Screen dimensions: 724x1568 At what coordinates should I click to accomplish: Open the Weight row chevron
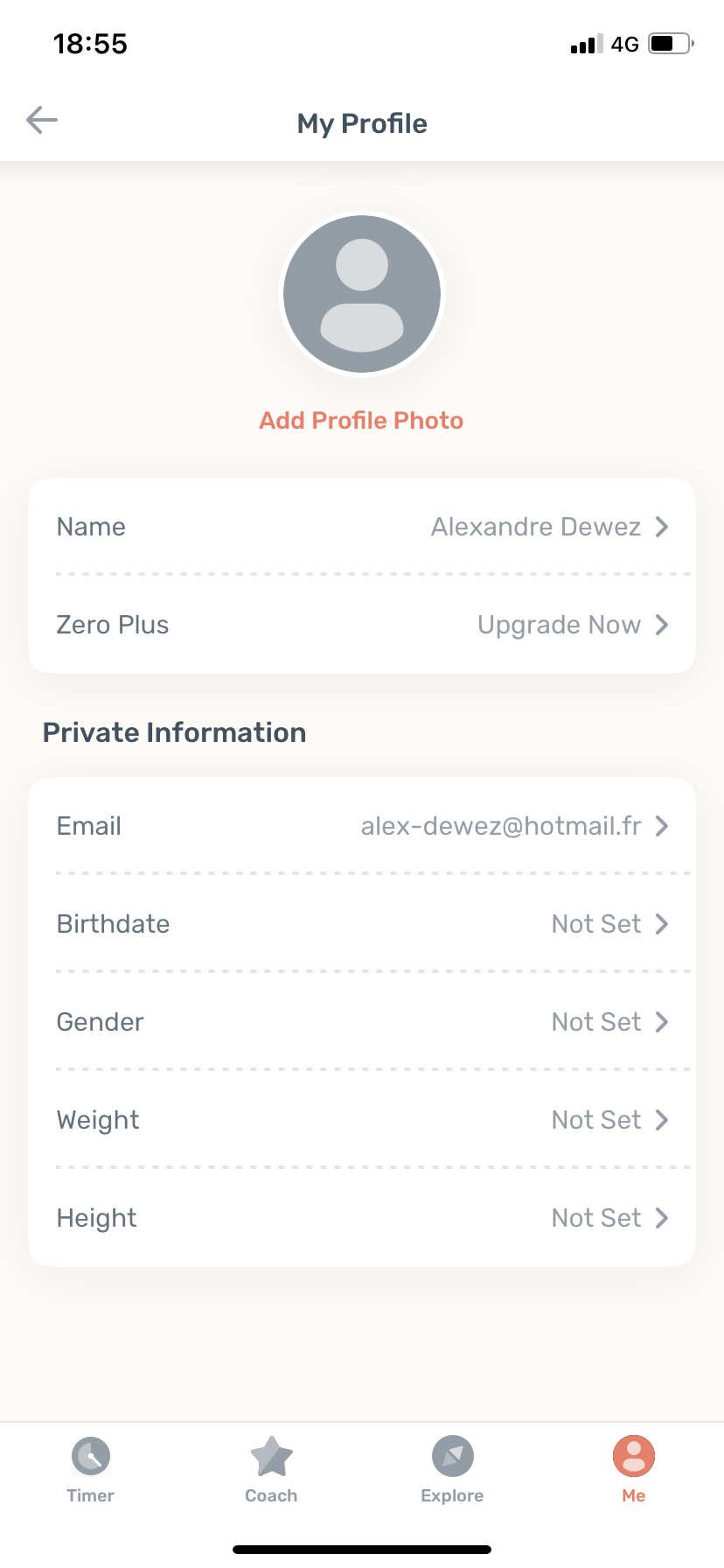tap(662, 1120)
